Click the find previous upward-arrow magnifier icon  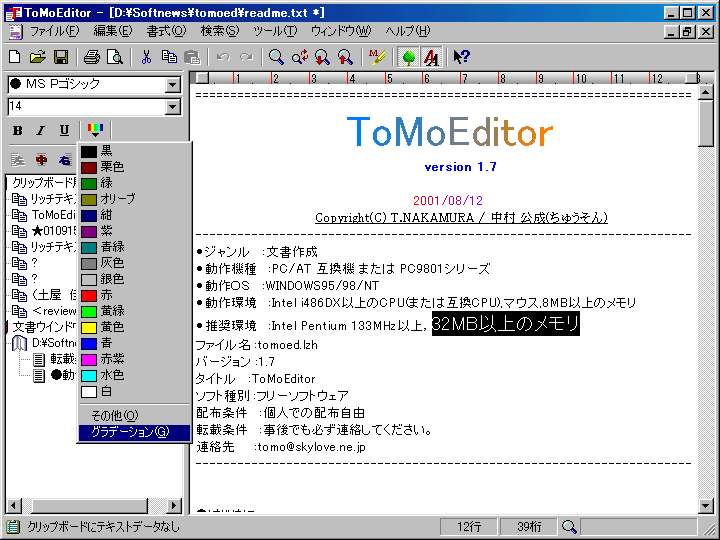(345, 57)
